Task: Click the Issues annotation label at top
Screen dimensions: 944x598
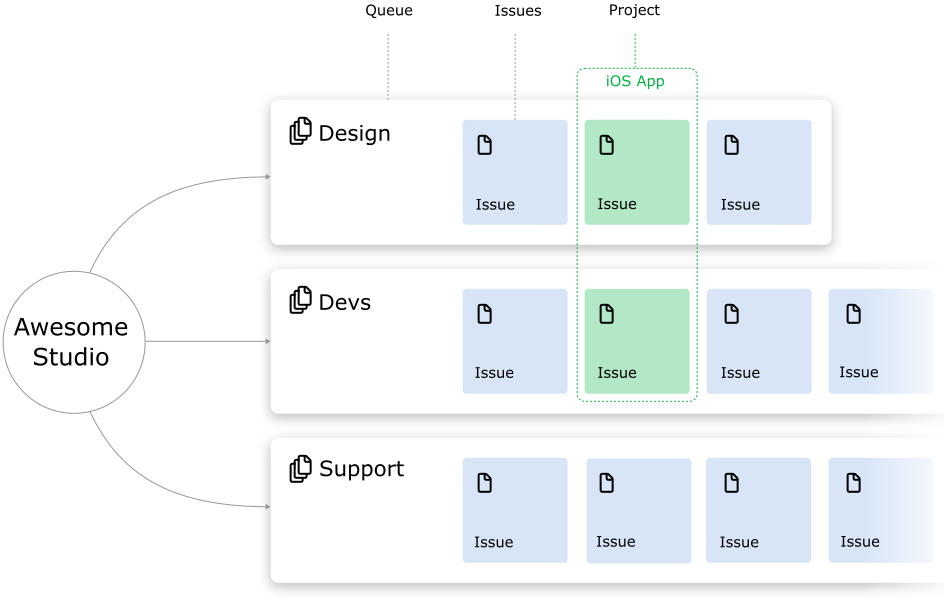Action: (517, 11)
